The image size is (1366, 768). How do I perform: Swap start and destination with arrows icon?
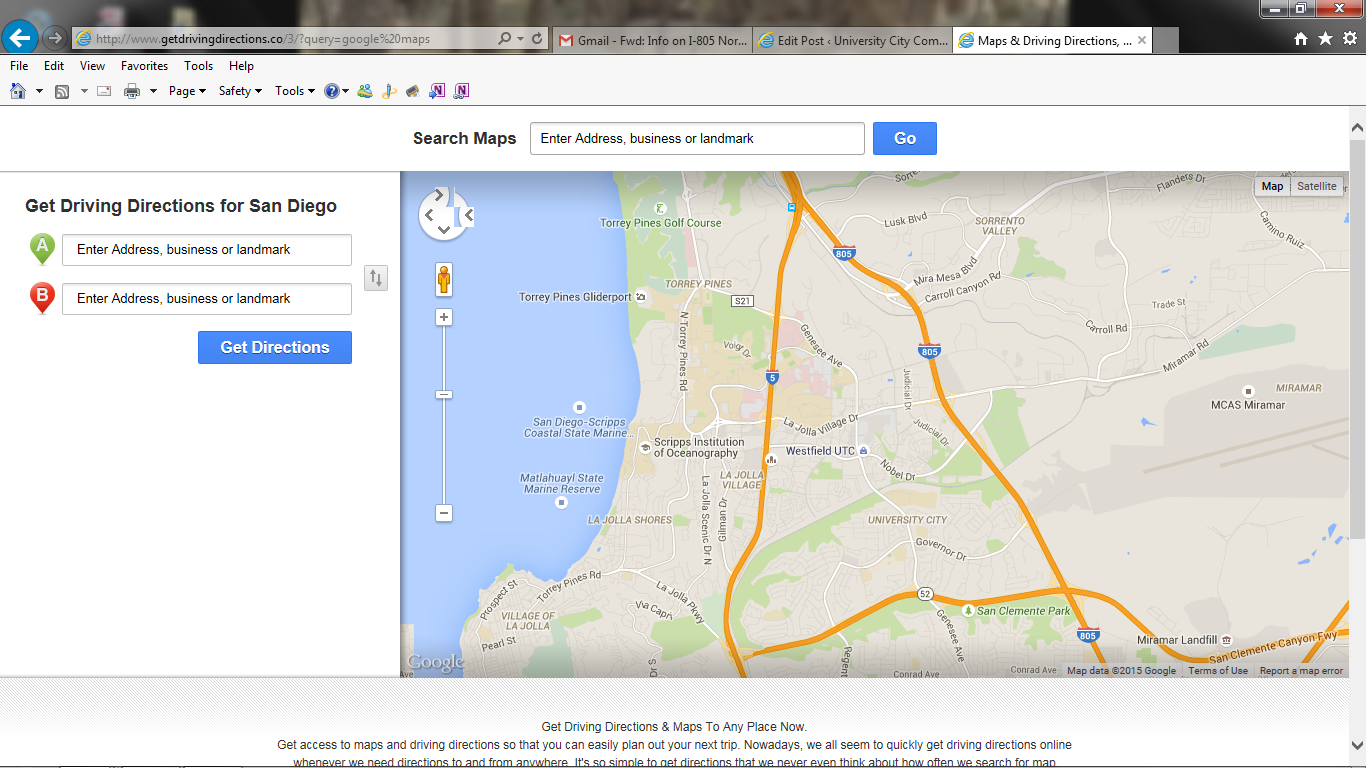click(376, 278)
